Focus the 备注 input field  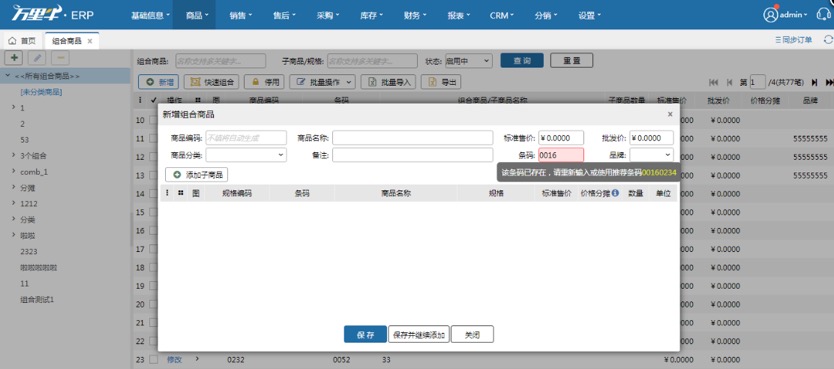pyautogui.click(x=413, y=155)
